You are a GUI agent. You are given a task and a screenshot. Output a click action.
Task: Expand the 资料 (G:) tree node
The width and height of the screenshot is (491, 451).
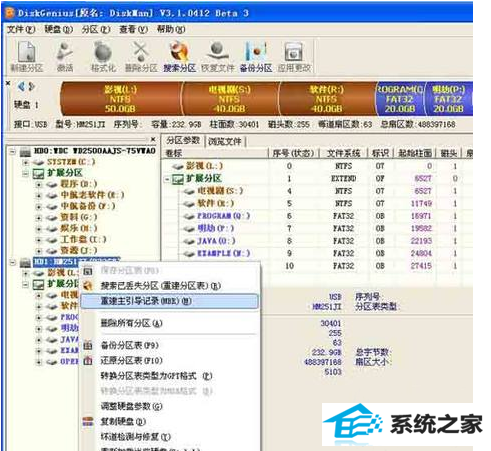(39, 218)
